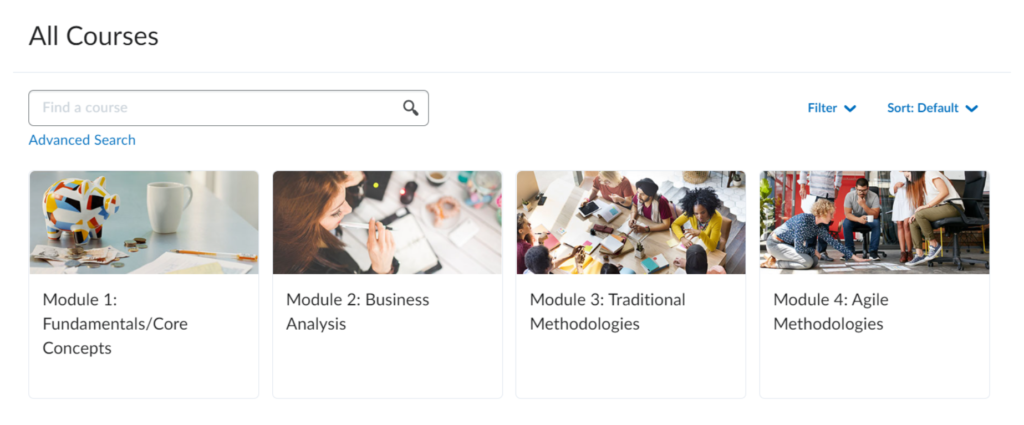Open Module 4 floor planning thumbnail

click(874, 222)
